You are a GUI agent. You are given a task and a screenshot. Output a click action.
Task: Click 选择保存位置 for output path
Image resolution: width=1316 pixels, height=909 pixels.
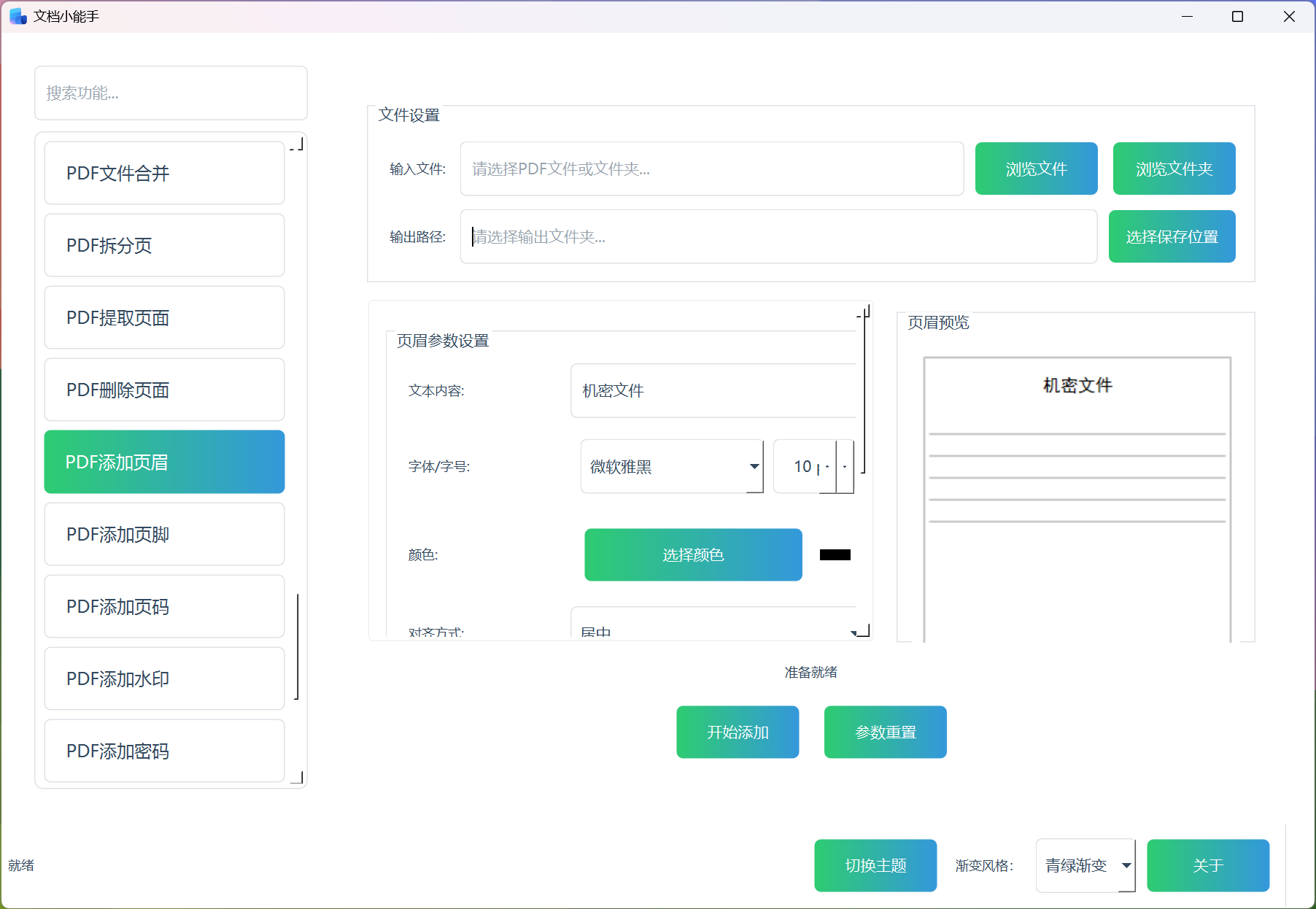1171,236
